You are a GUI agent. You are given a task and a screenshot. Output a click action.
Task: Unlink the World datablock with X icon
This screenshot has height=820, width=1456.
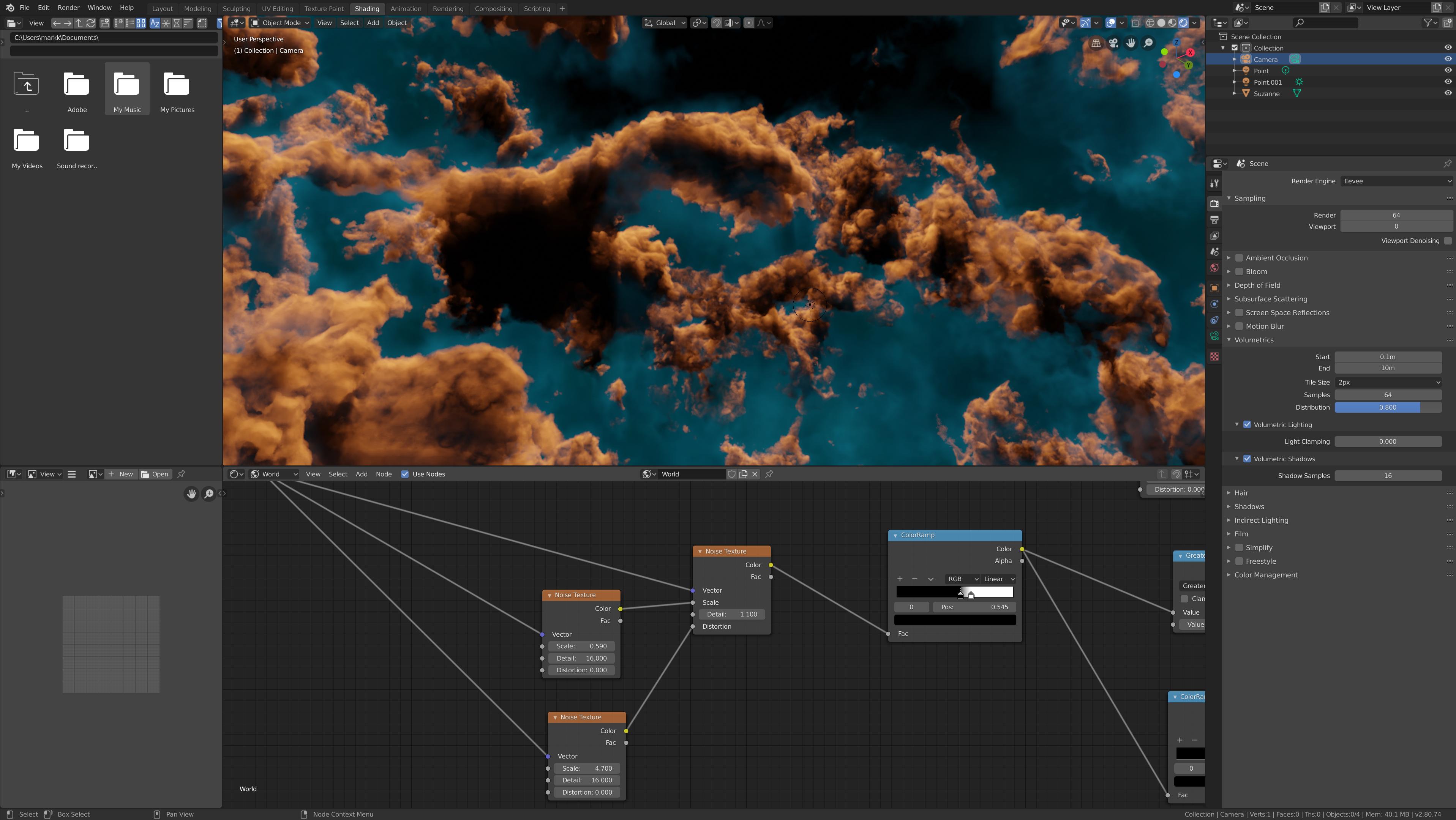[x=755, y=474]
